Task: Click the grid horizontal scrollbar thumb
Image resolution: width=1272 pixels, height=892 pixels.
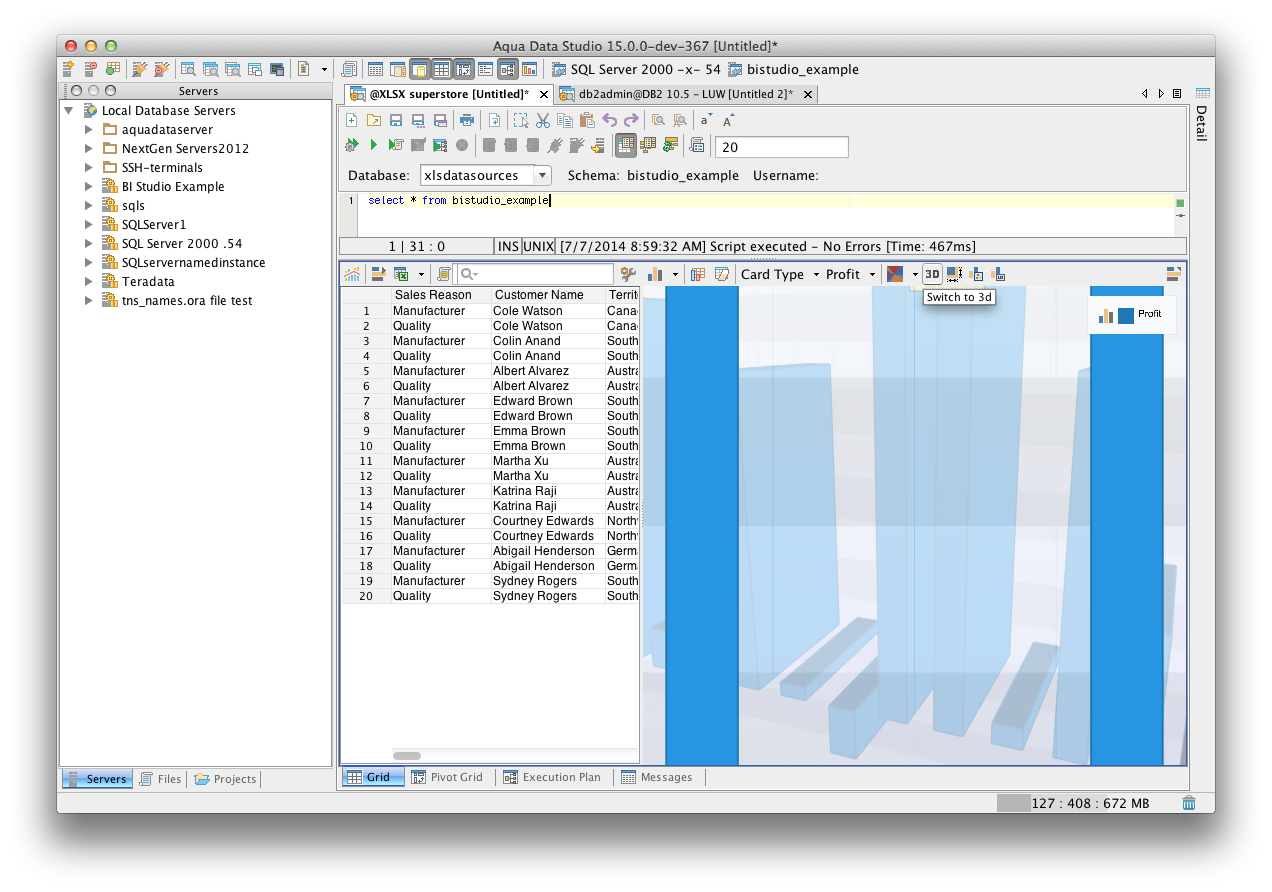Action: pyautogui.click(x=406, y=756)
